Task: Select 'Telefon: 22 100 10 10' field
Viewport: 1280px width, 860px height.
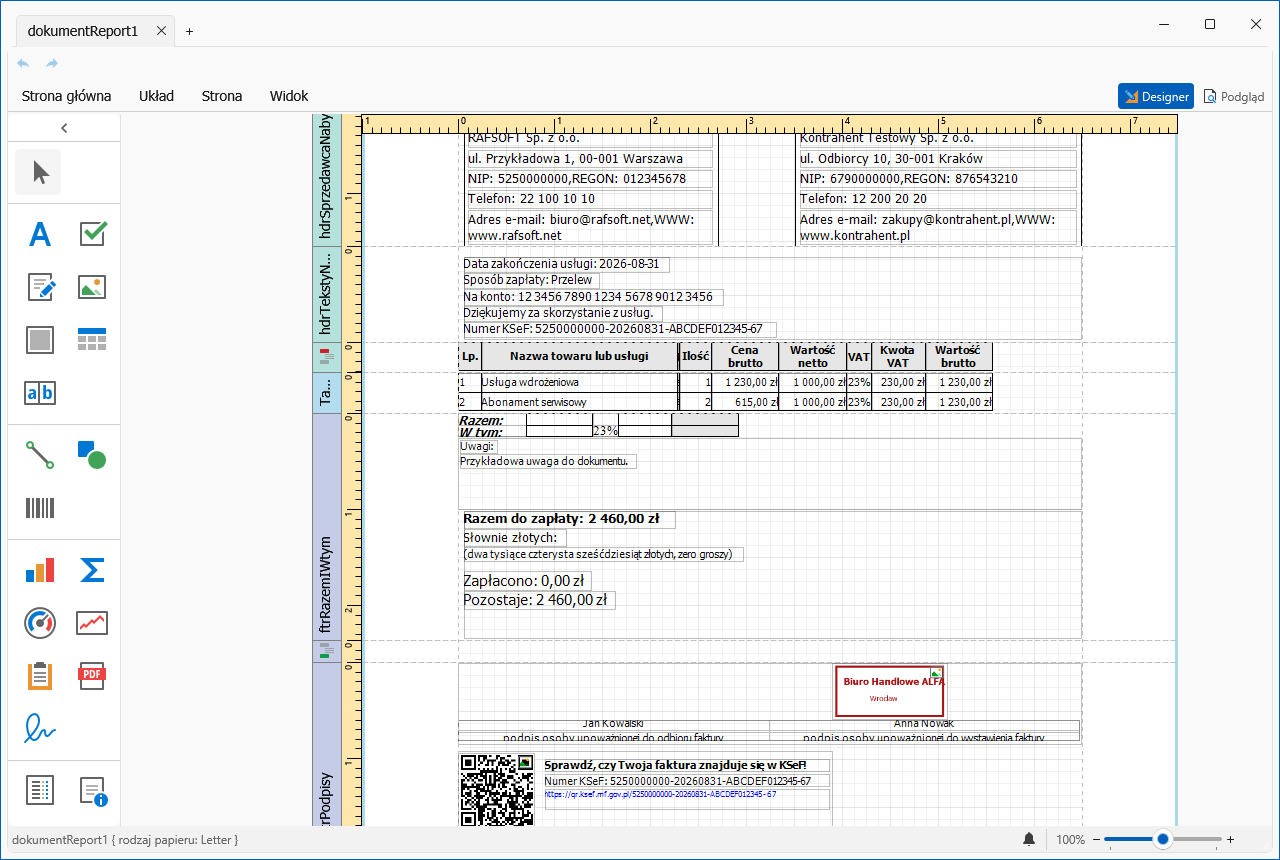Action: point(589,199)
